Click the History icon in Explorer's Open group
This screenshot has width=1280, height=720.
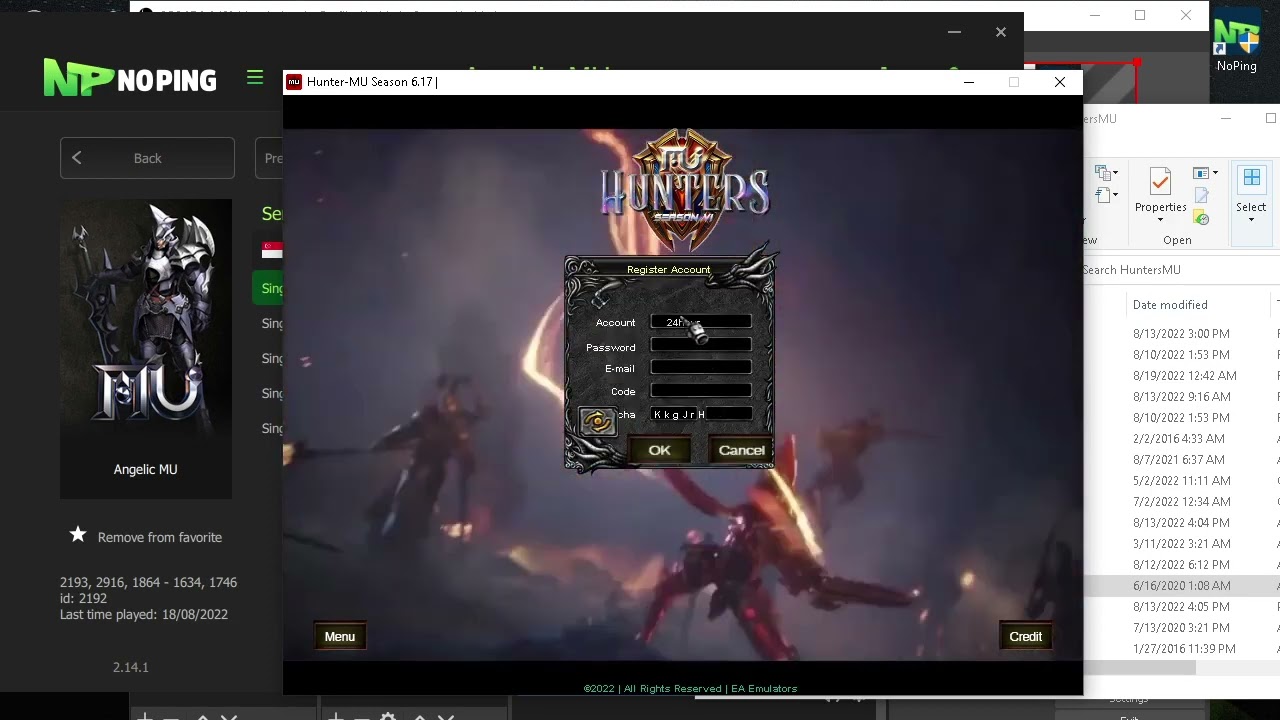(1202, 217)
